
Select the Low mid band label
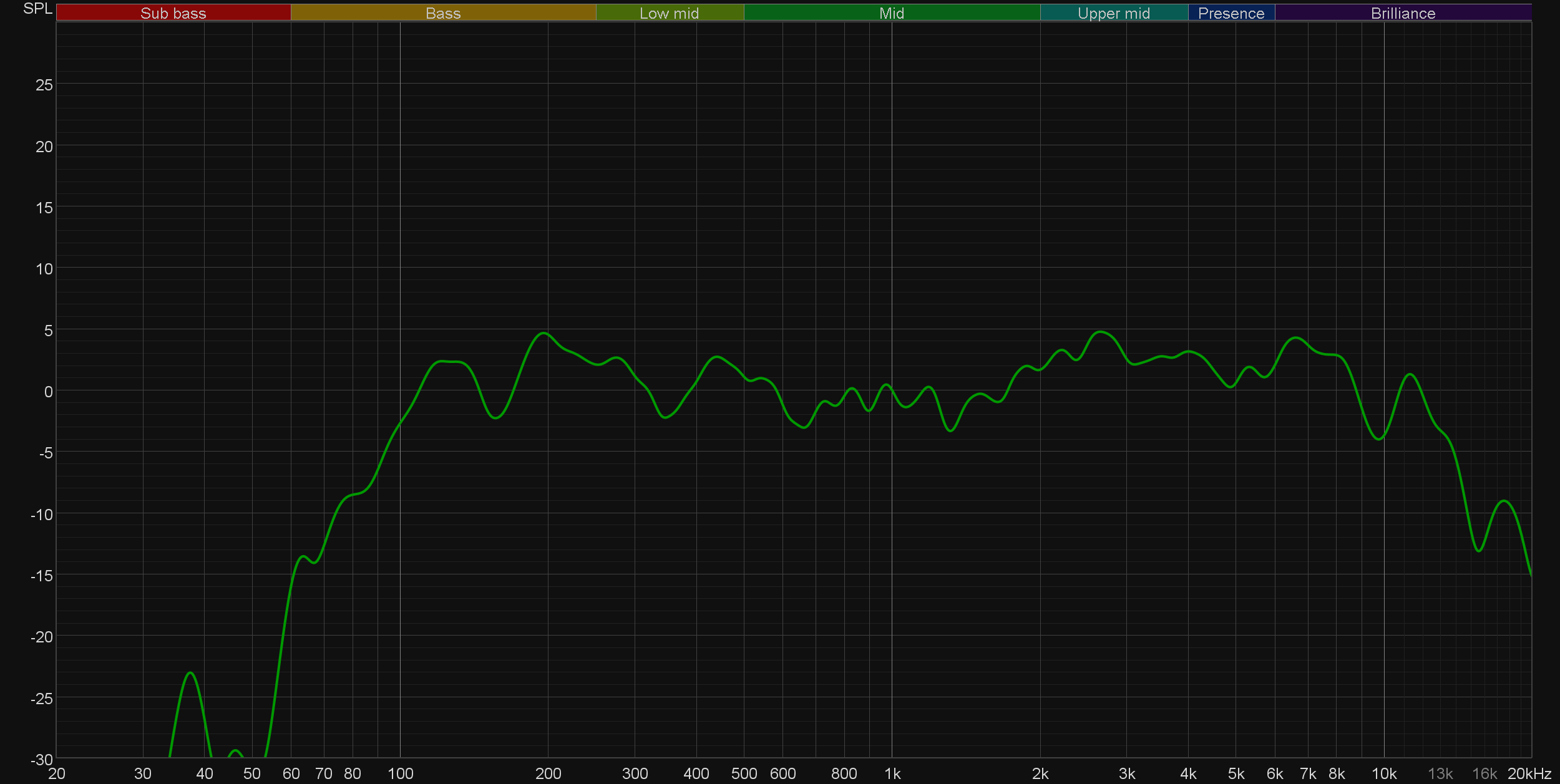tap(669, 13)
